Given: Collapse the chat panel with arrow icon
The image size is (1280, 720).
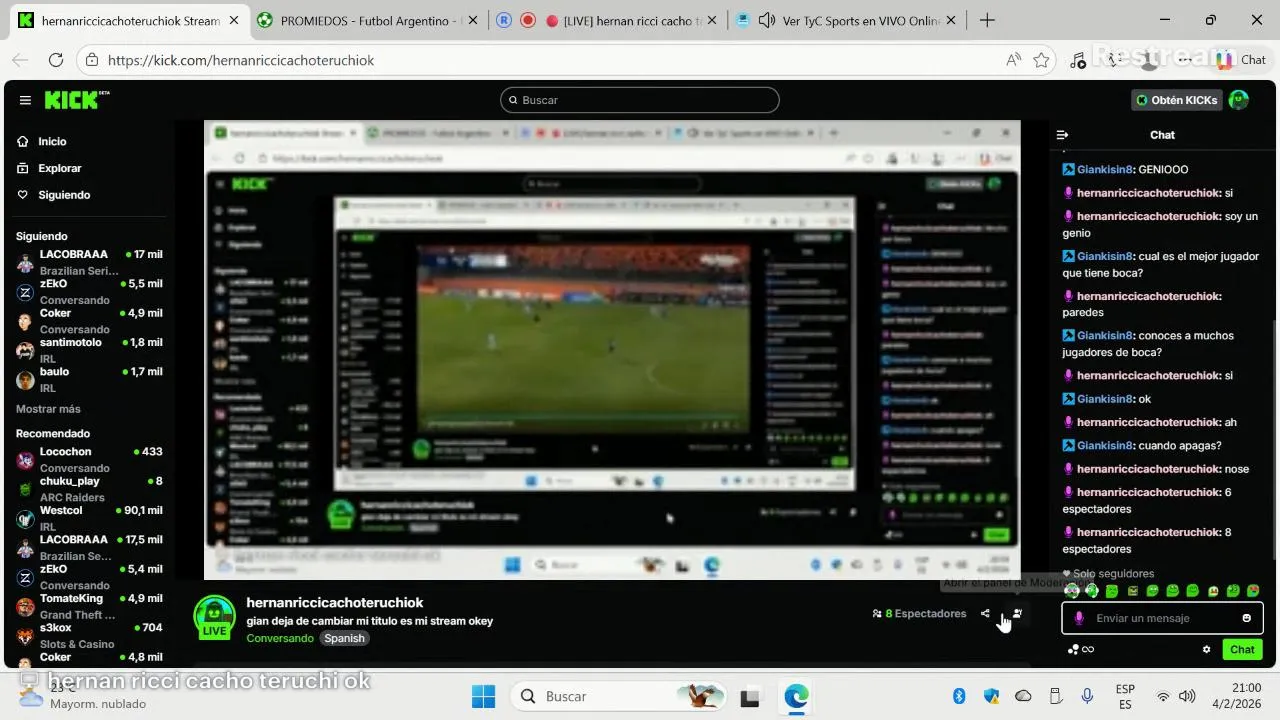Looking at the screenshot, I should click(1062, 135).
